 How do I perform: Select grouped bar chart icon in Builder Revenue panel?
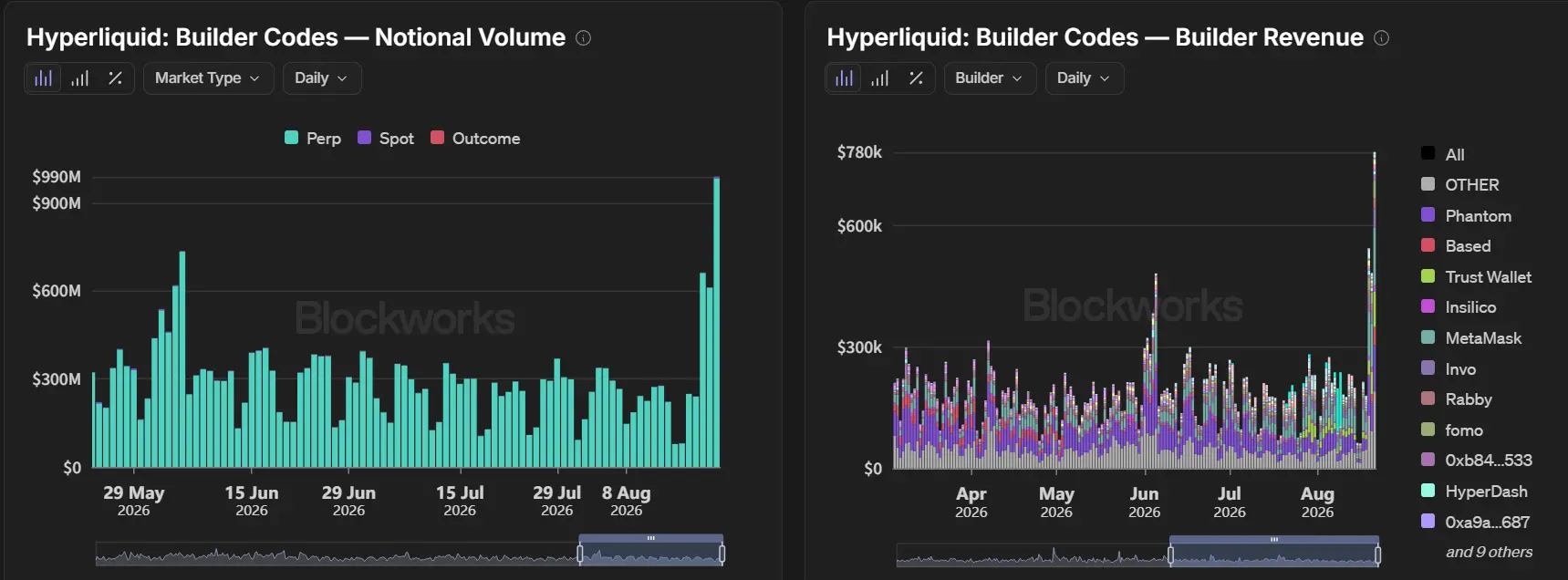[844, 78]
